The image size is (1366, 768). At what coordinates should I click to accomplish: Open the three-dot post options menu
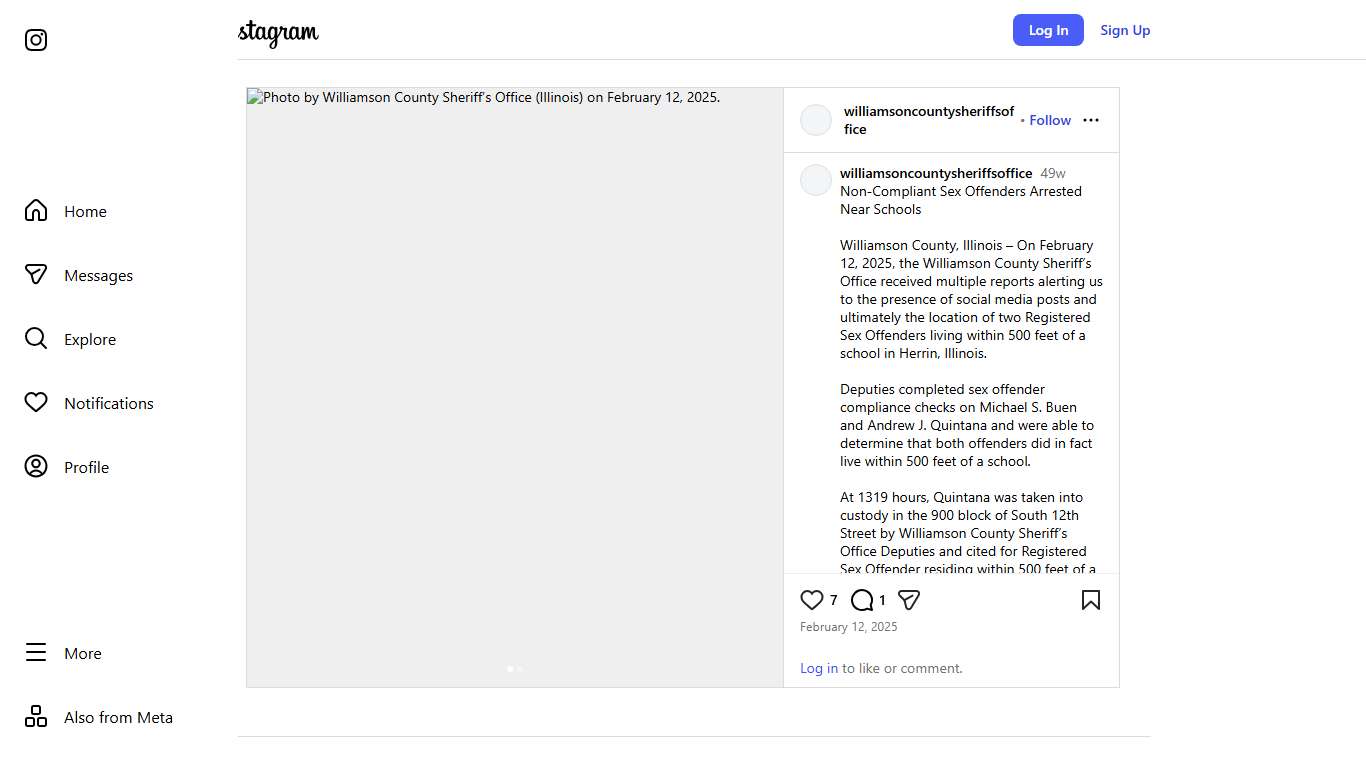(1091, 120)
